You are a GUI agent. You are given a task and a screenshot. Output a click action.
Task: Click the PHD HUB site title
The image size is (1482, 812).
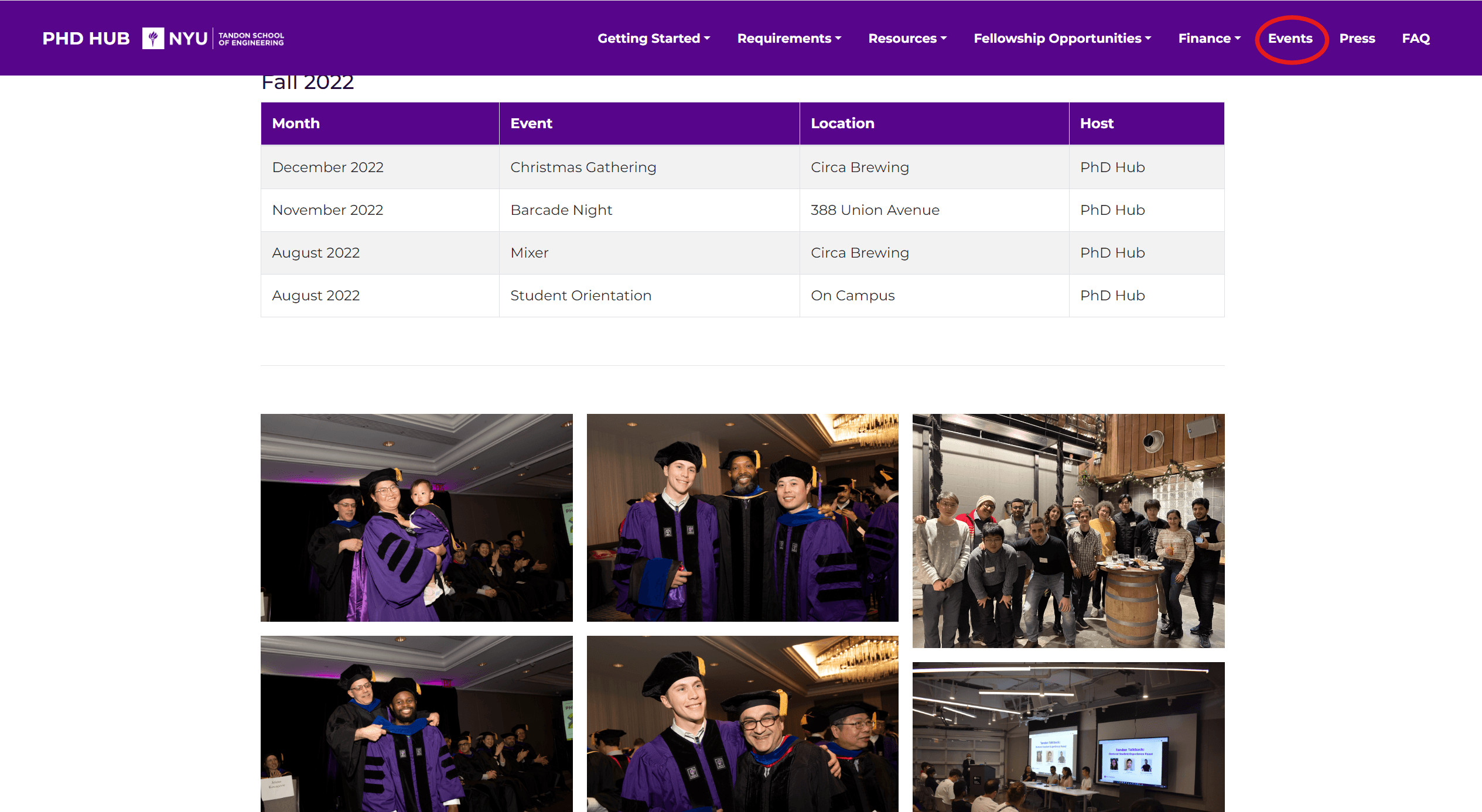[86, 39]
